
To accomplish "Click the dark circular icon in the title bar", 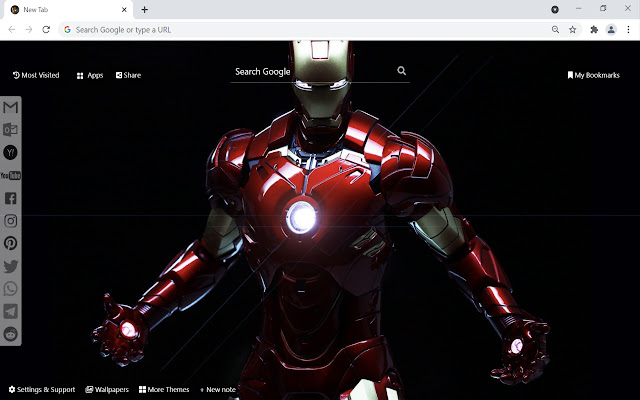I will tap(555, 9).
